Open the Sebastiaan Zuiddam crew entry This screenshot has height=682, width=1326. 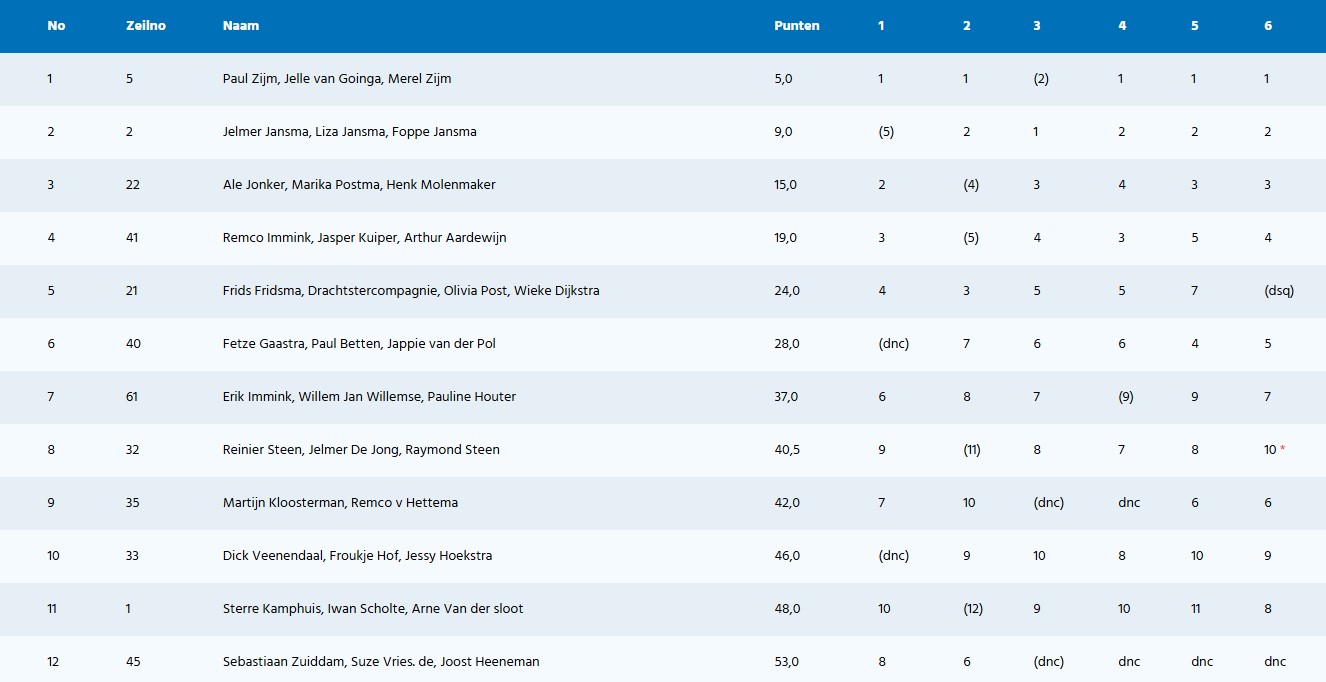380,662
